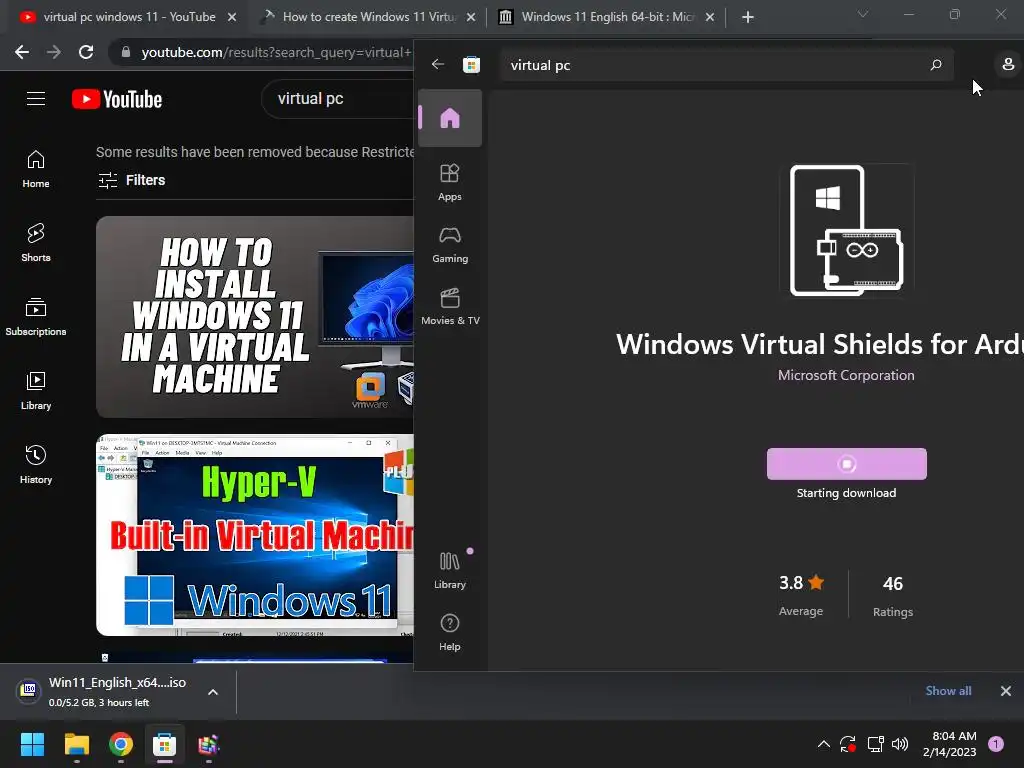Screen dimensions: 1024x768
Task: Click the 3.8 Average rating
Action: [801, 595]
